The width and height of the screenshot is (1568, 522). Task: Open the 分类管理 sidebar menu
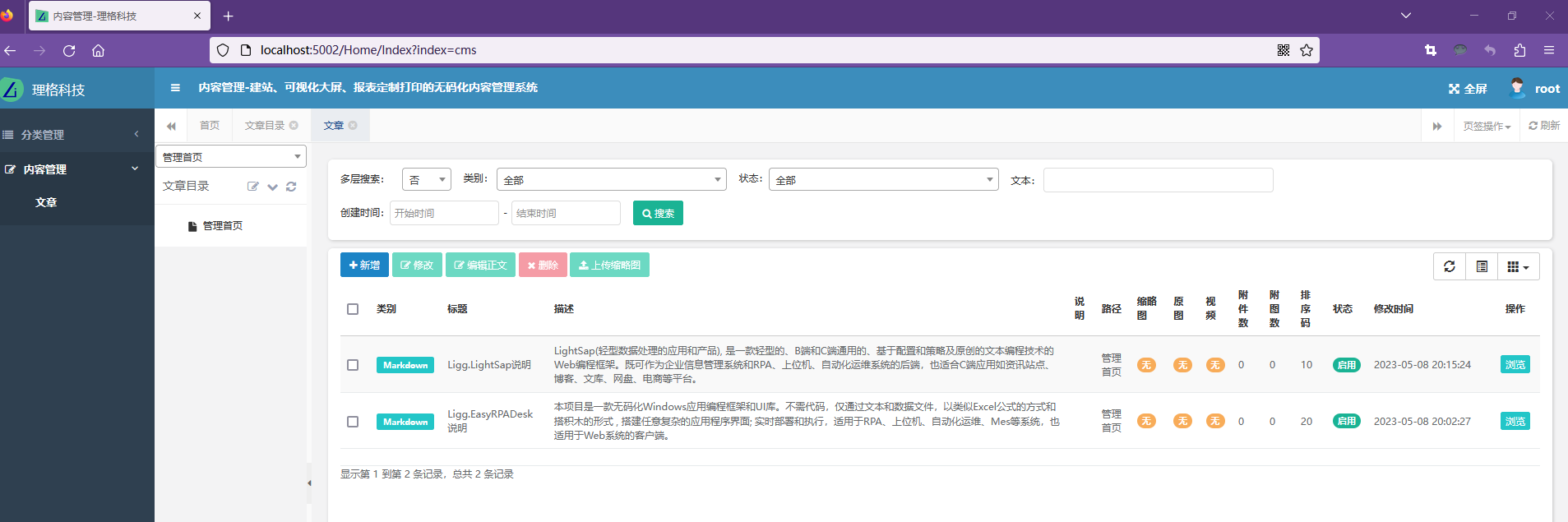pyautogui.click(x=43, y=135)
